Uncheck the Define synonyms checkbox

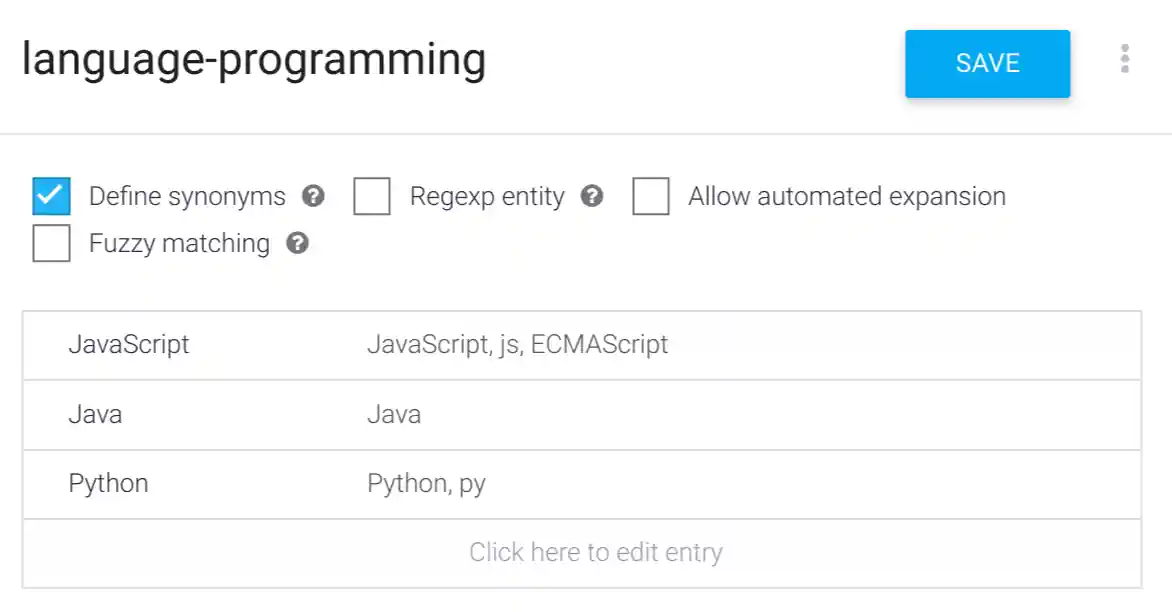(x=50, y=197)
